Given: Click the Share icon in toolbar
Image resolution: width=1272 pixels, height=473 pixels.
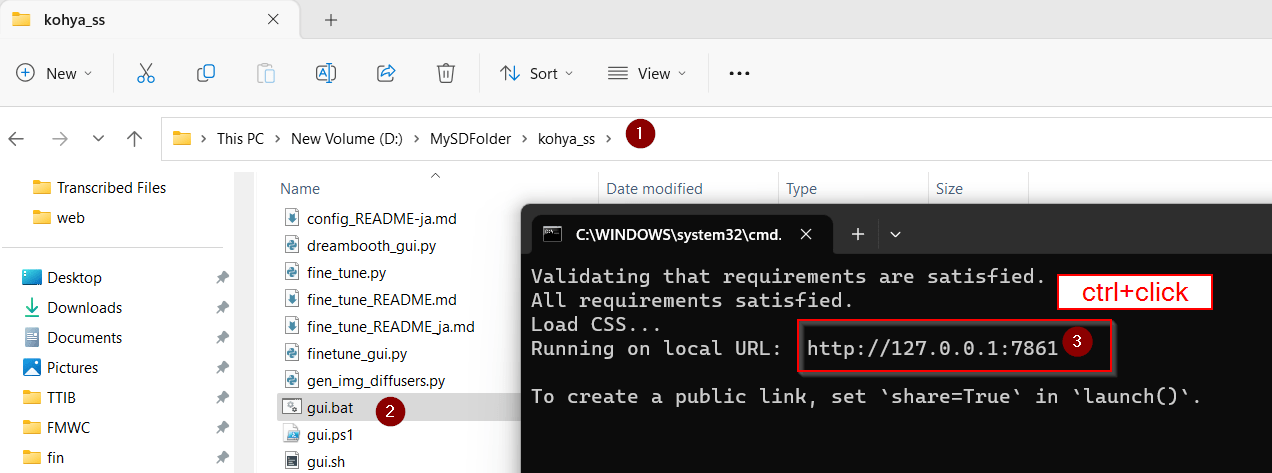Looking at the screenshot, I should [x=386, y=73].
